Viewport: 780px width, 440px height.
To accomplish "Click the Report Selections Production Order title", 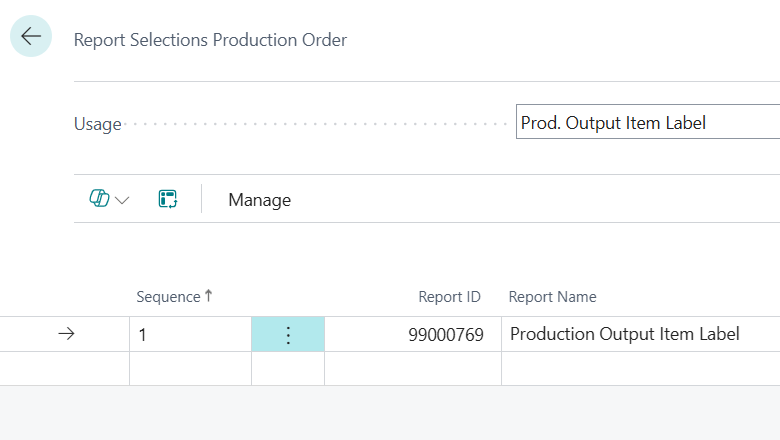I will coord(210,40).
